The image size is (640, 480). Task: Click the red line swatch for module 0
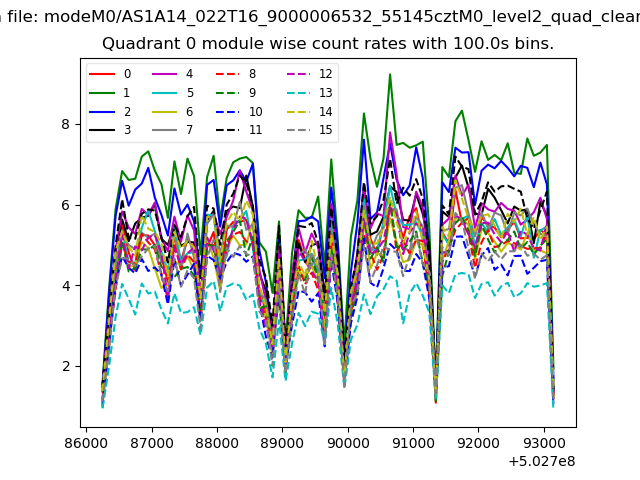pos(102,74)
